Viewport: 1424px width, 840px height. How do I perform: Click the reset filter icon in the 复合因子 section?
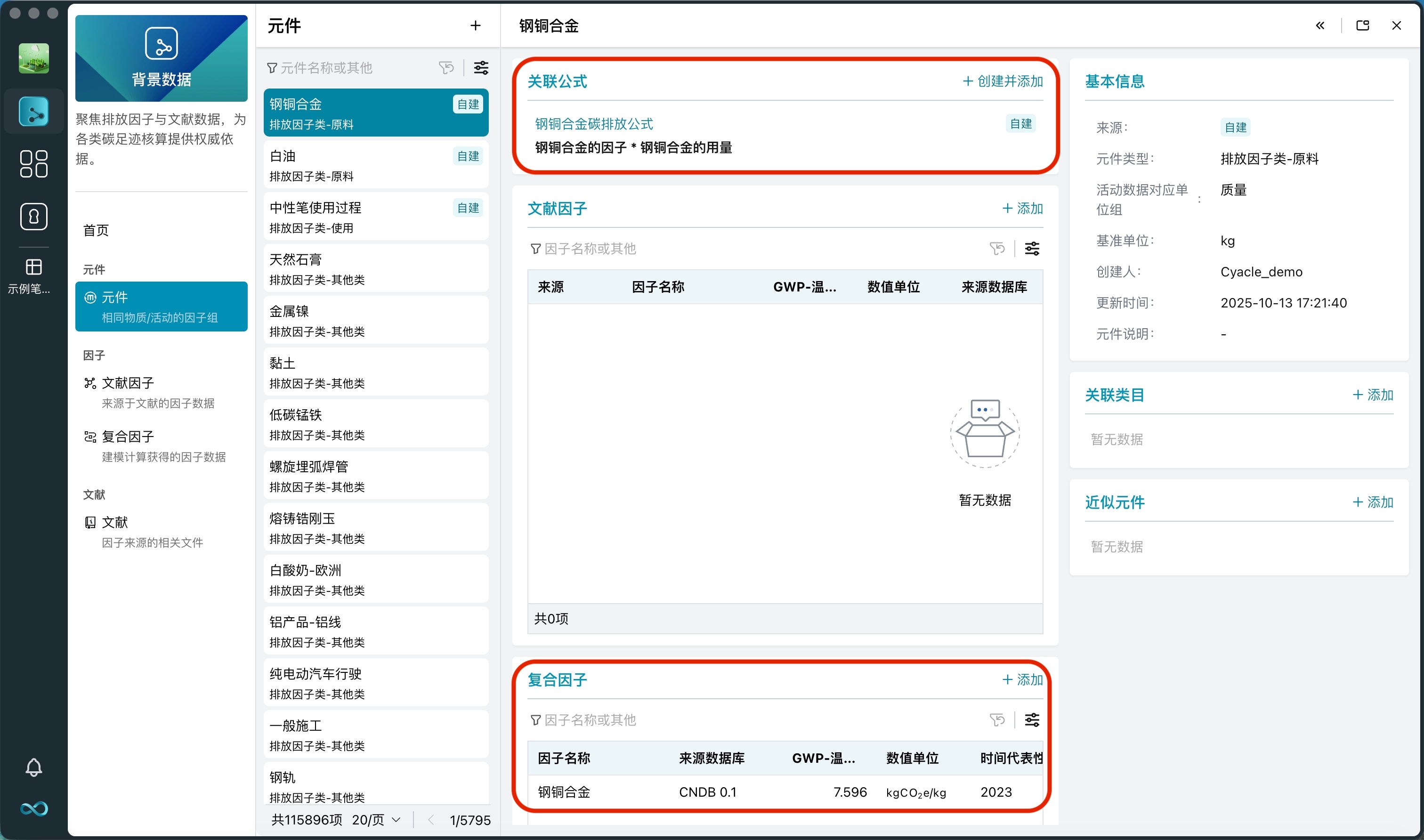[x=998, y=719]
